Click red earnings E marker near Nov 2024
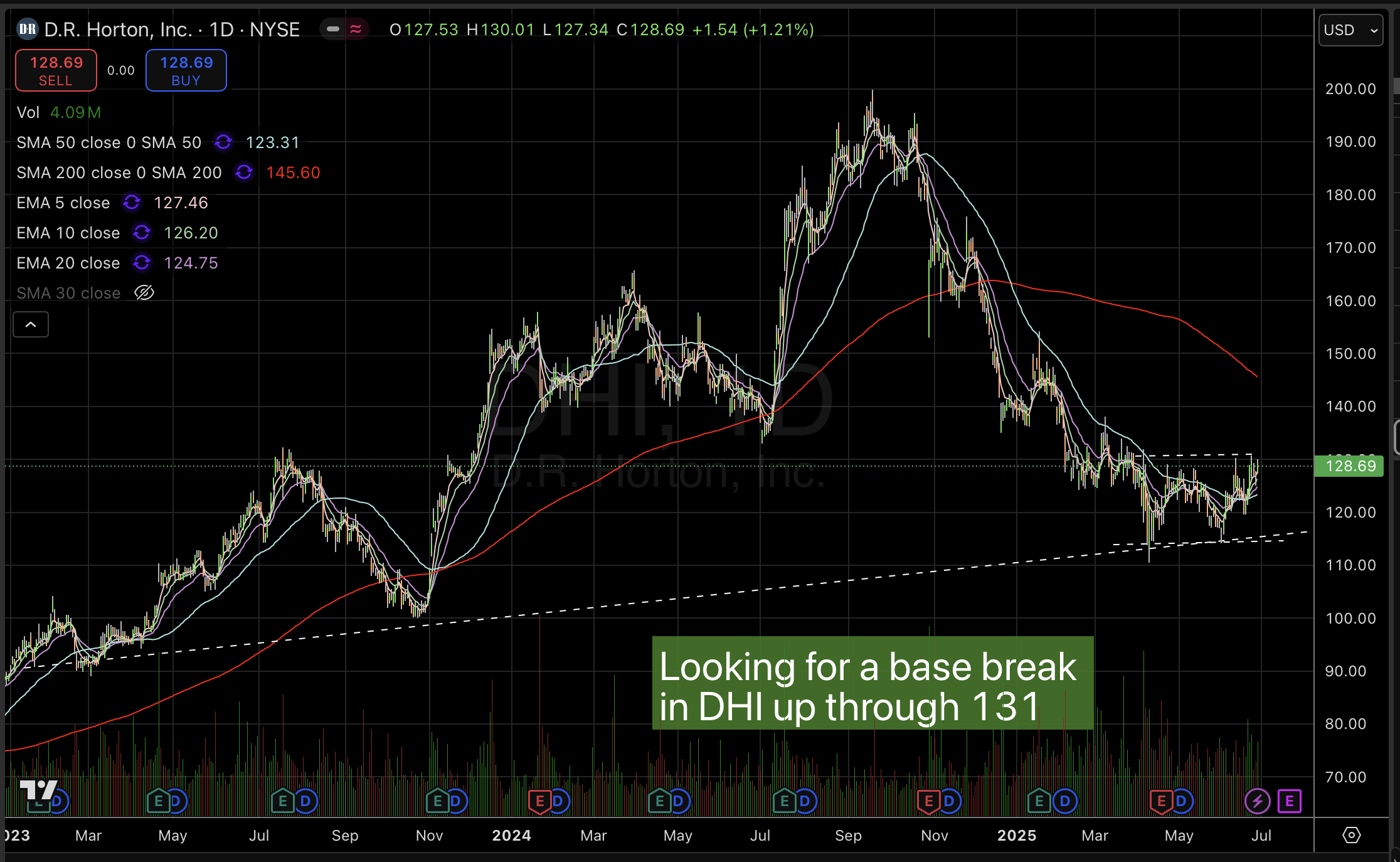 tap(928, 801)
